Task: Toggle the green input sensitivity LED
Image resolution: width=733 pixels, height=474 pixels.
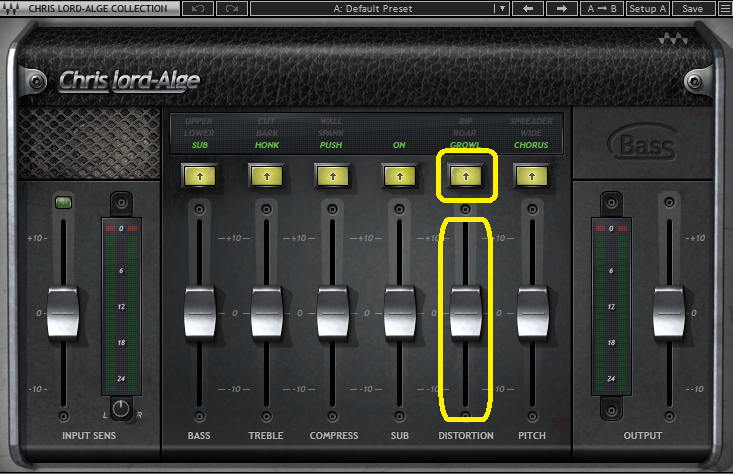Action: (x=62, y=204)
